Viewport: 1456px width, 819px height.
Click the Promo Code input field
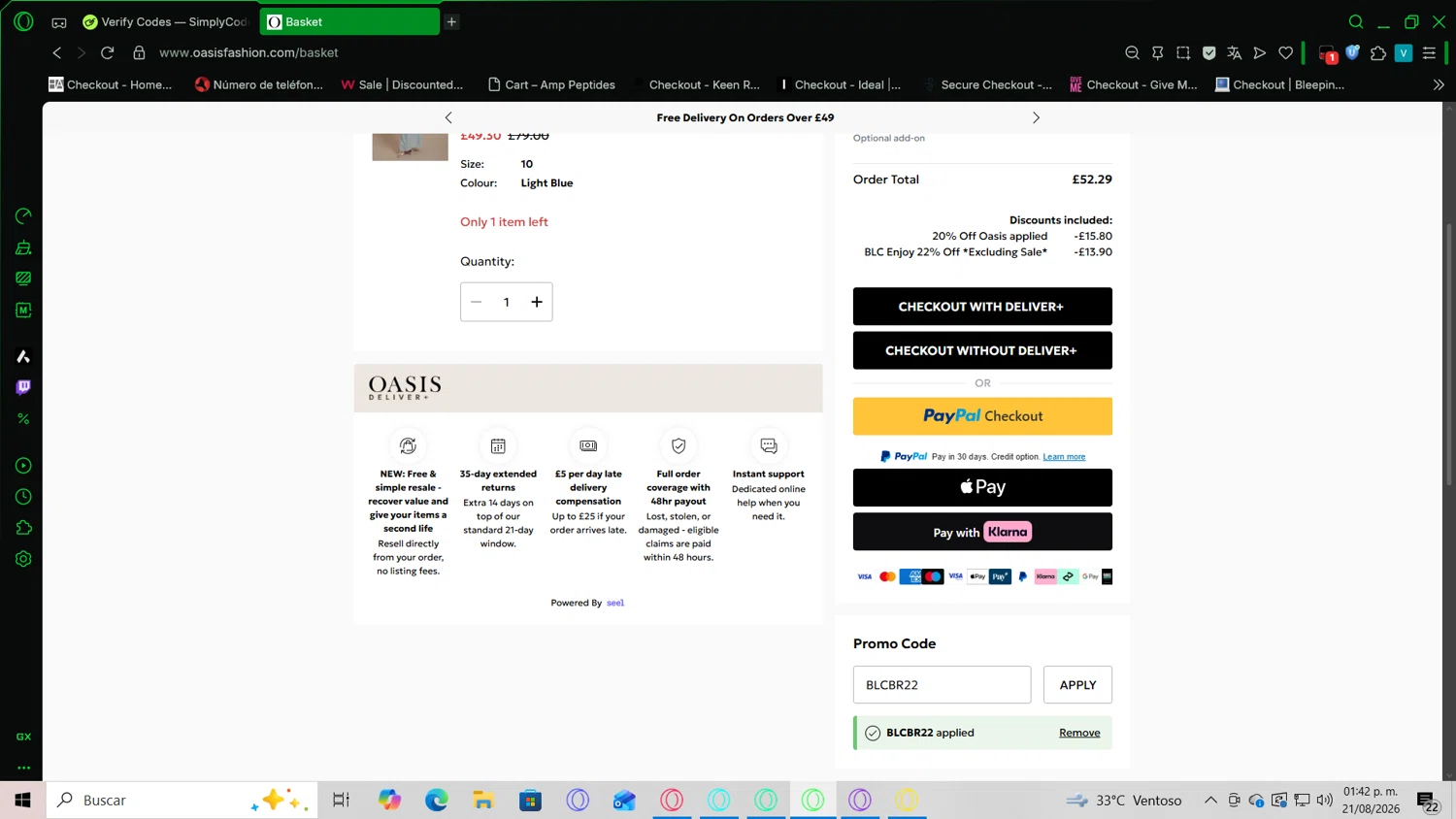[942, 685]
